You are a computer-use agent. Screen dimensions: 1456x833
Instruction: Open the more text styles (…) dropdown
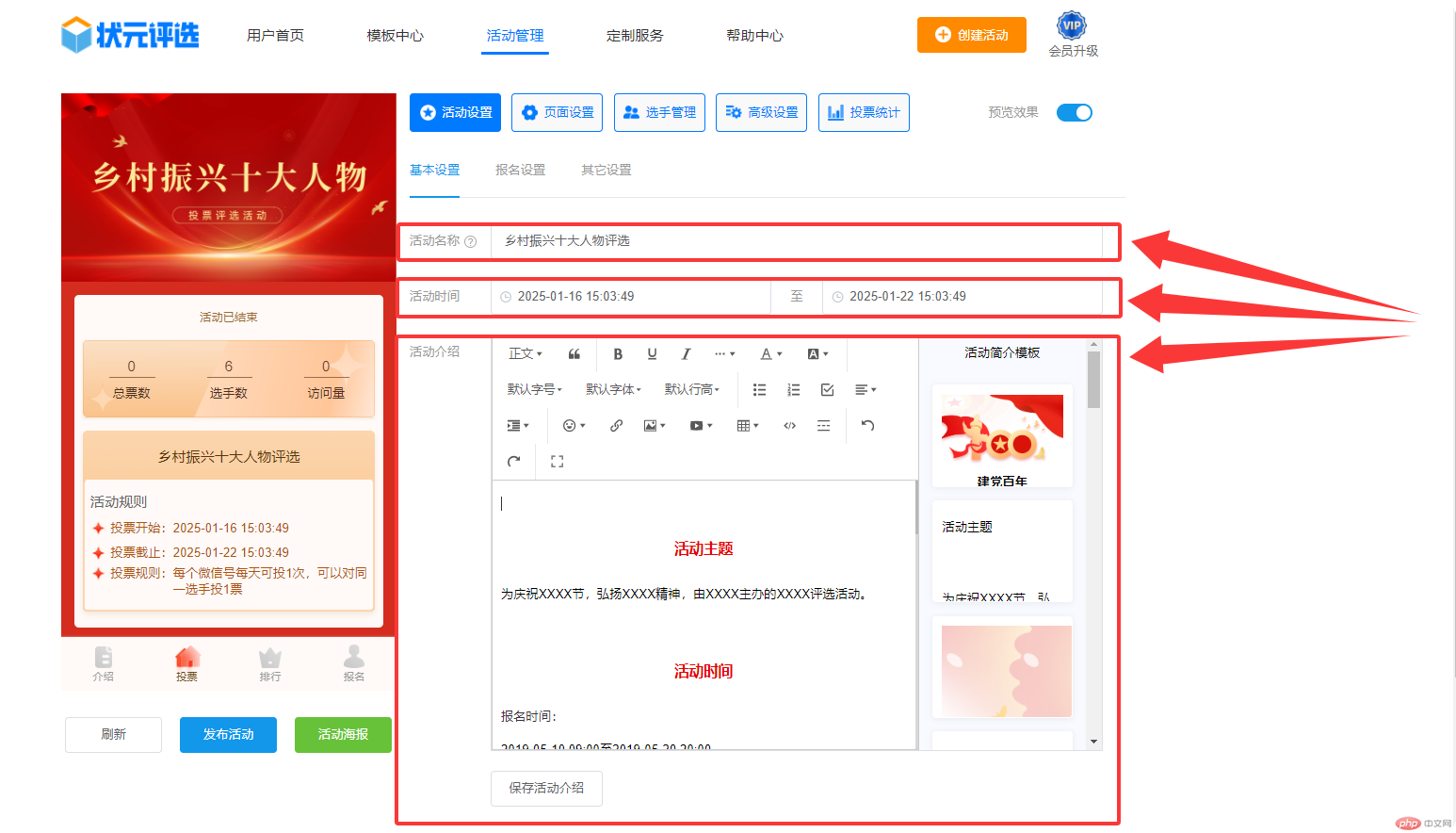click(x=724, y=354)
